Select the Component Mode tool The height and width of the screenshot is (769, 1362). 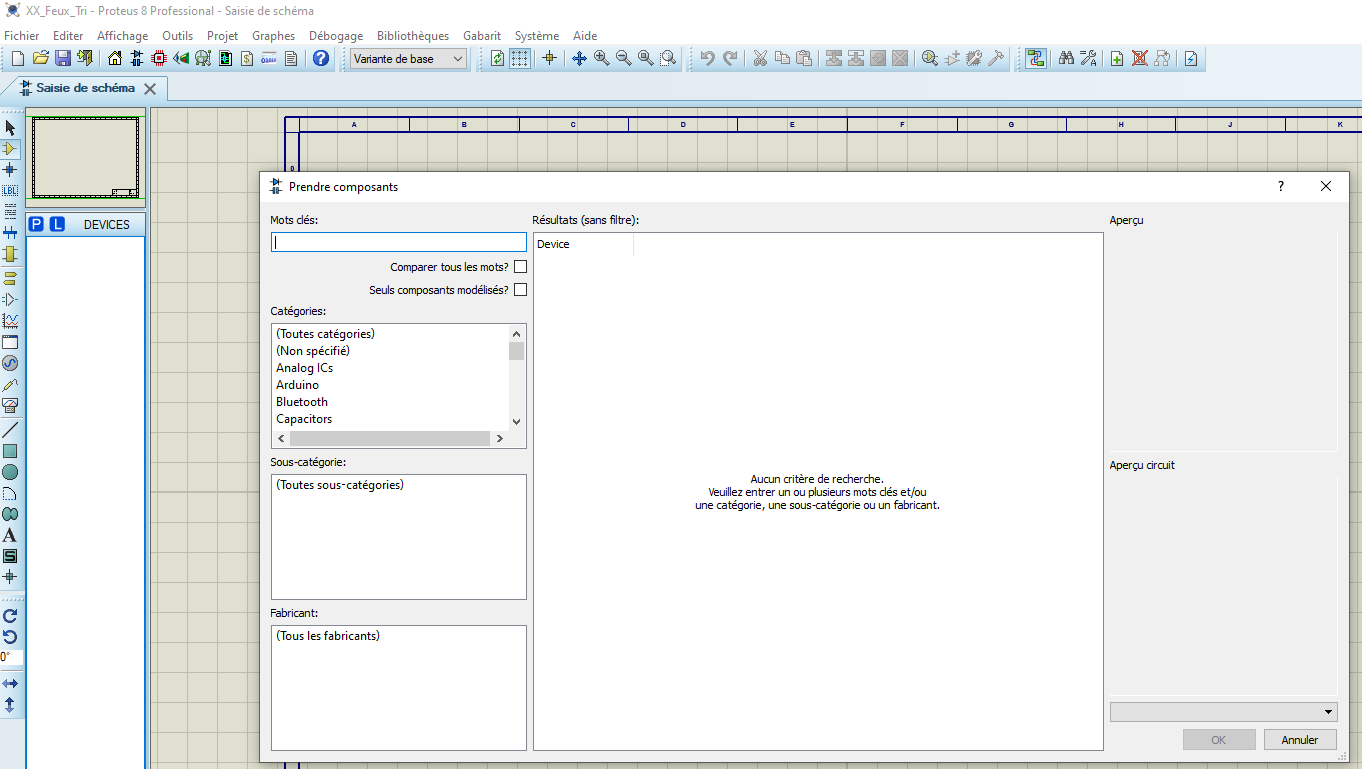[x=10, y=149]
